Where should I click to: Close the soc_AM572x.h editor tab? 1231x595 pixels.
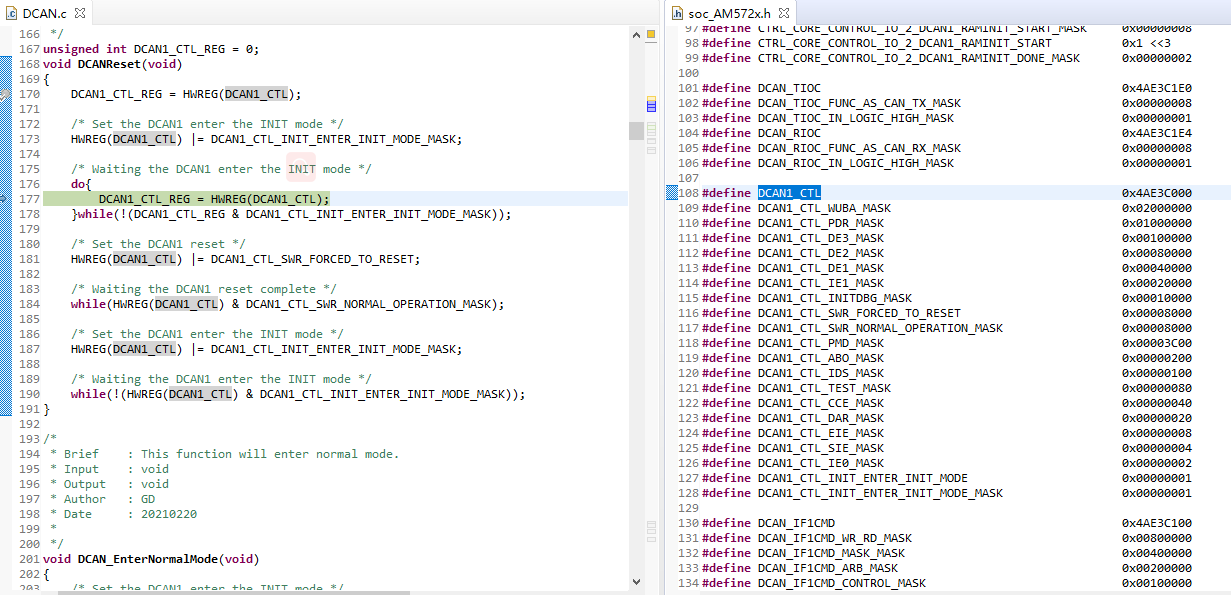(x=783, y=13)
